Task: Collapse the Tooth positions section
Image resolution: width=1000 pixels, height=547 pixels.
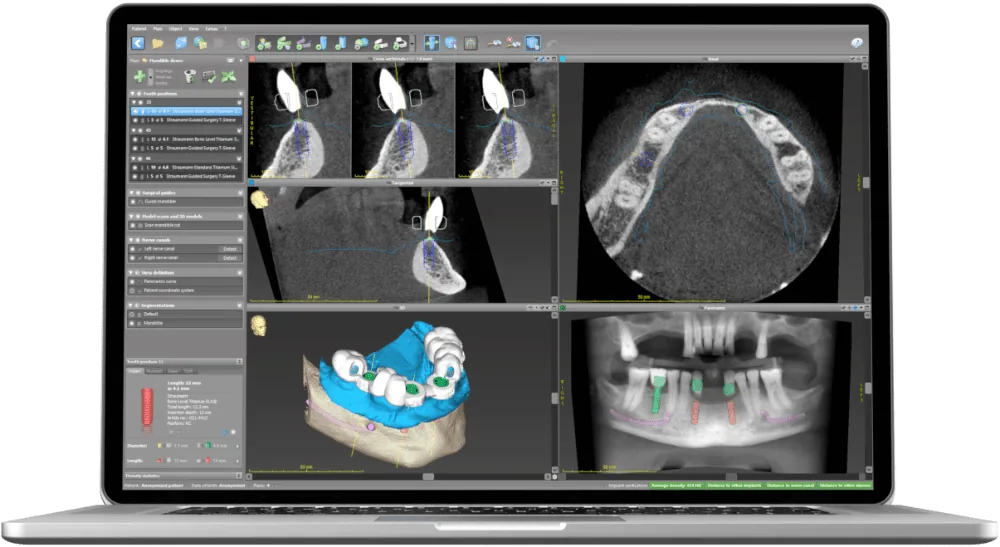Action: click(131, 94)
